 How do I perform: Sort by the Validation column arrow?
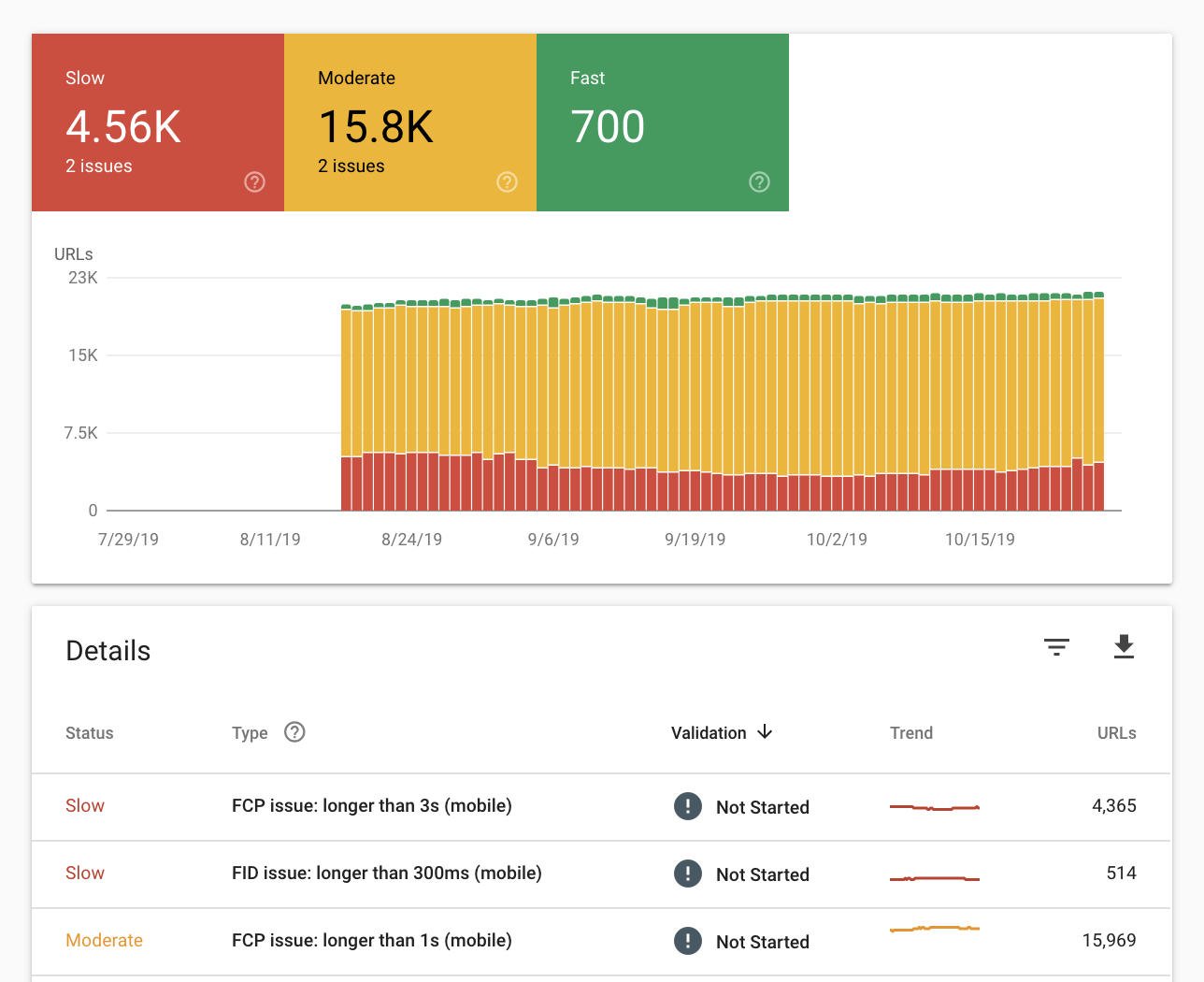click(x=765, y=732)
